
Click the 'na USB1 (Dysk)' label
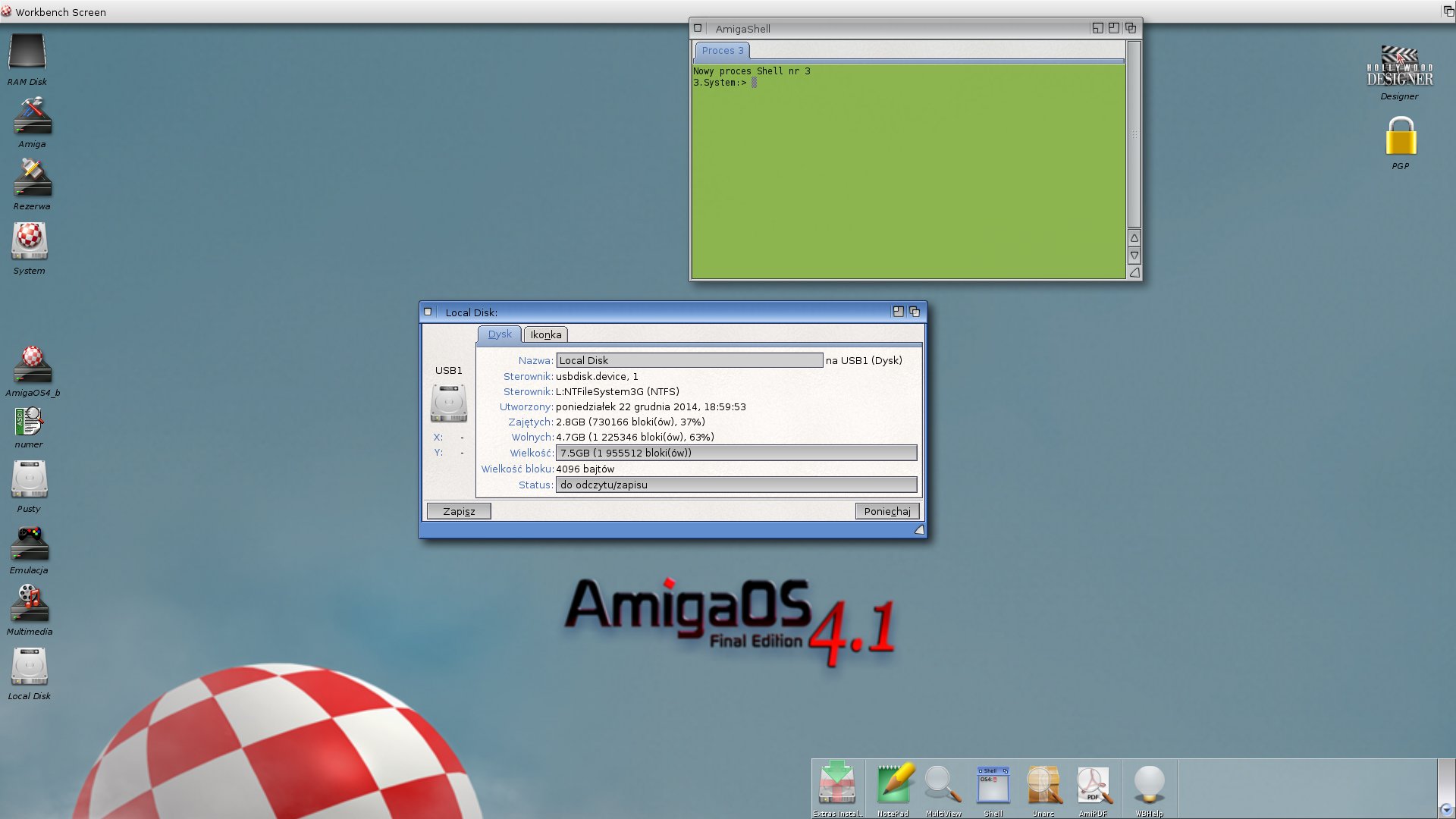pyautogui.click(x=864, y=360)
